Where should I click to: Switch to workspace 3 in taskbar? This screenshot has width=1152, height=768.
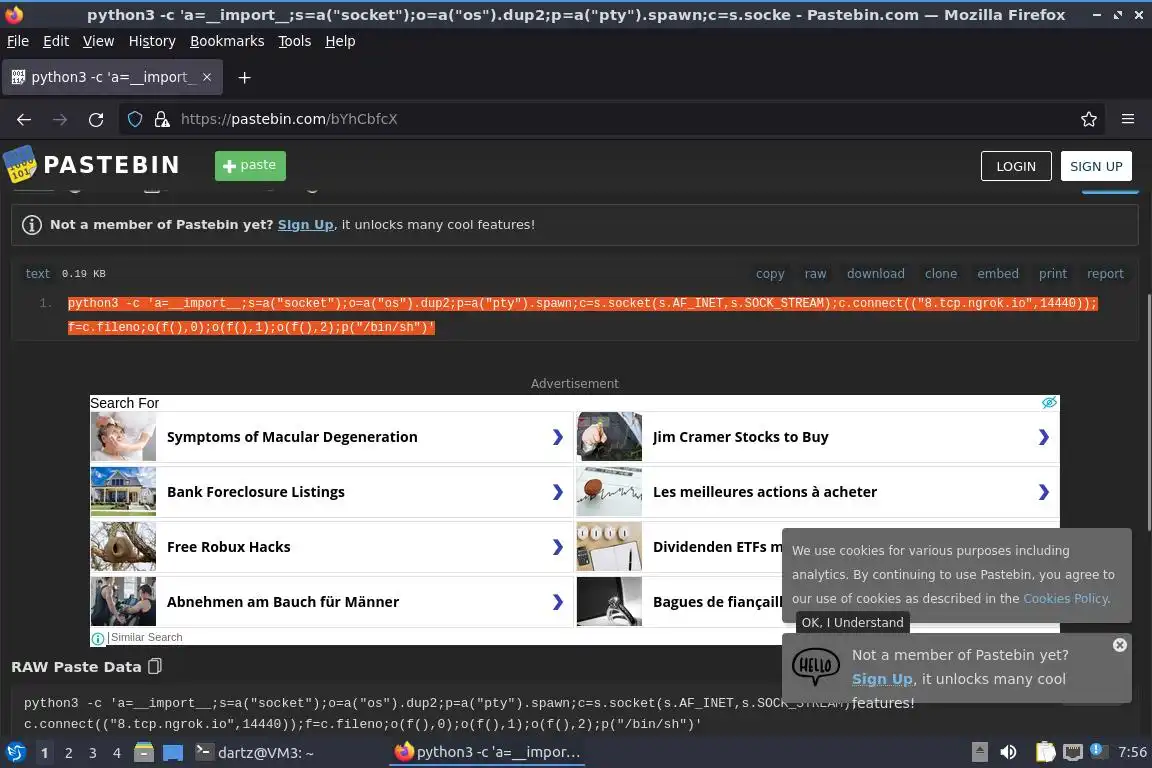[93, 753]
